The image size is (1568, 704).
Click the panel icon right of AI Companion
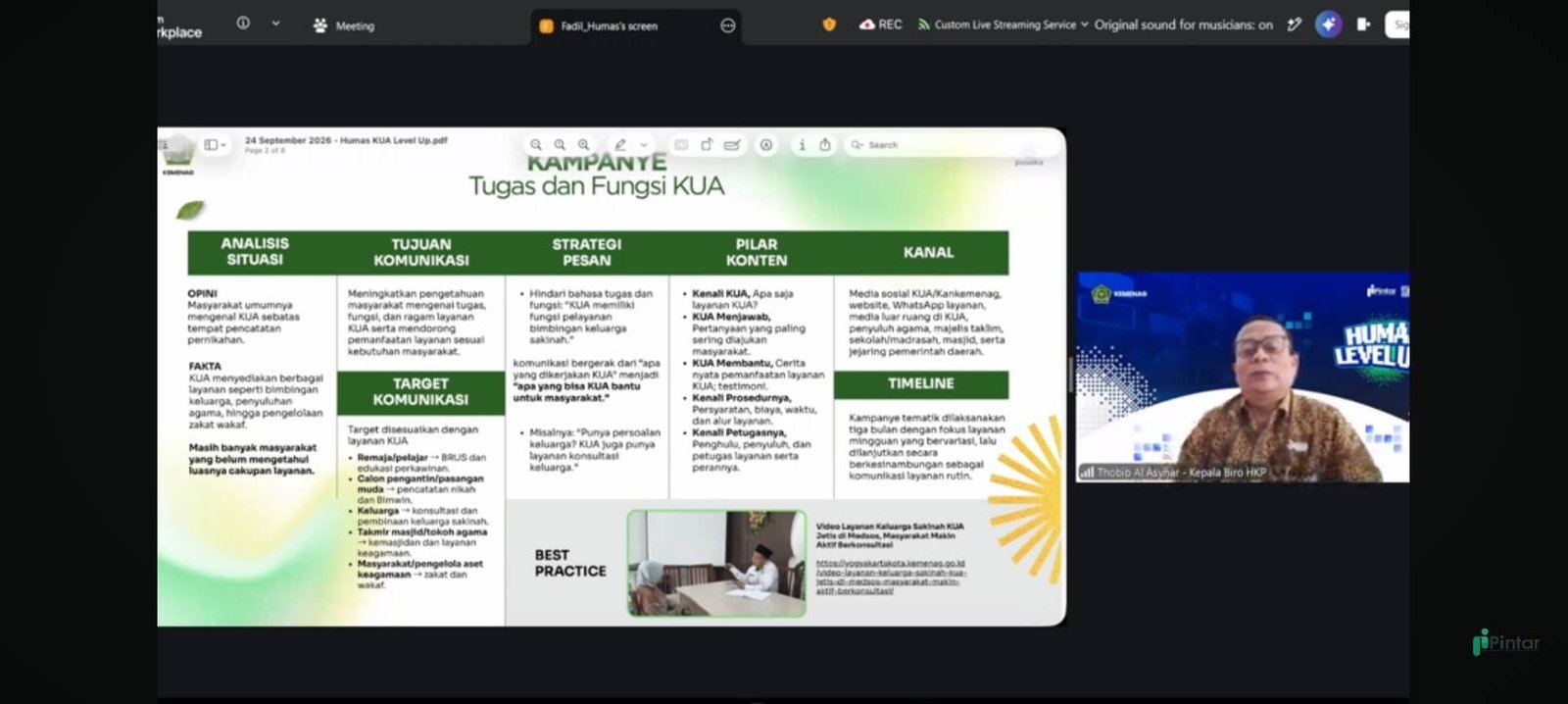pyautogui.click(x=1363, y=25)
